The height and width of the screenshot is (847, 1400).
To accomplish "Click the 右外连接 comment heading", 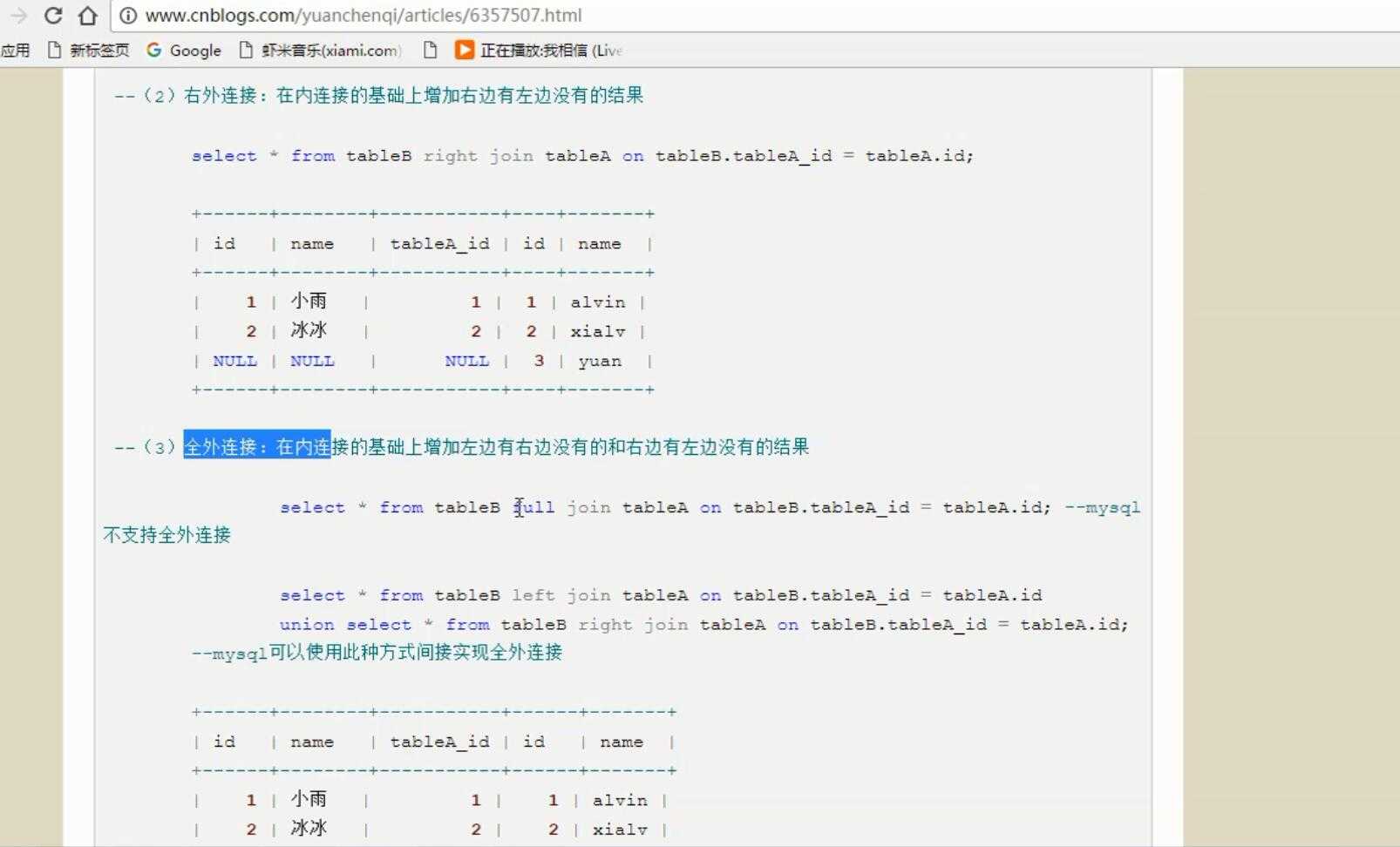I will 378,95.
